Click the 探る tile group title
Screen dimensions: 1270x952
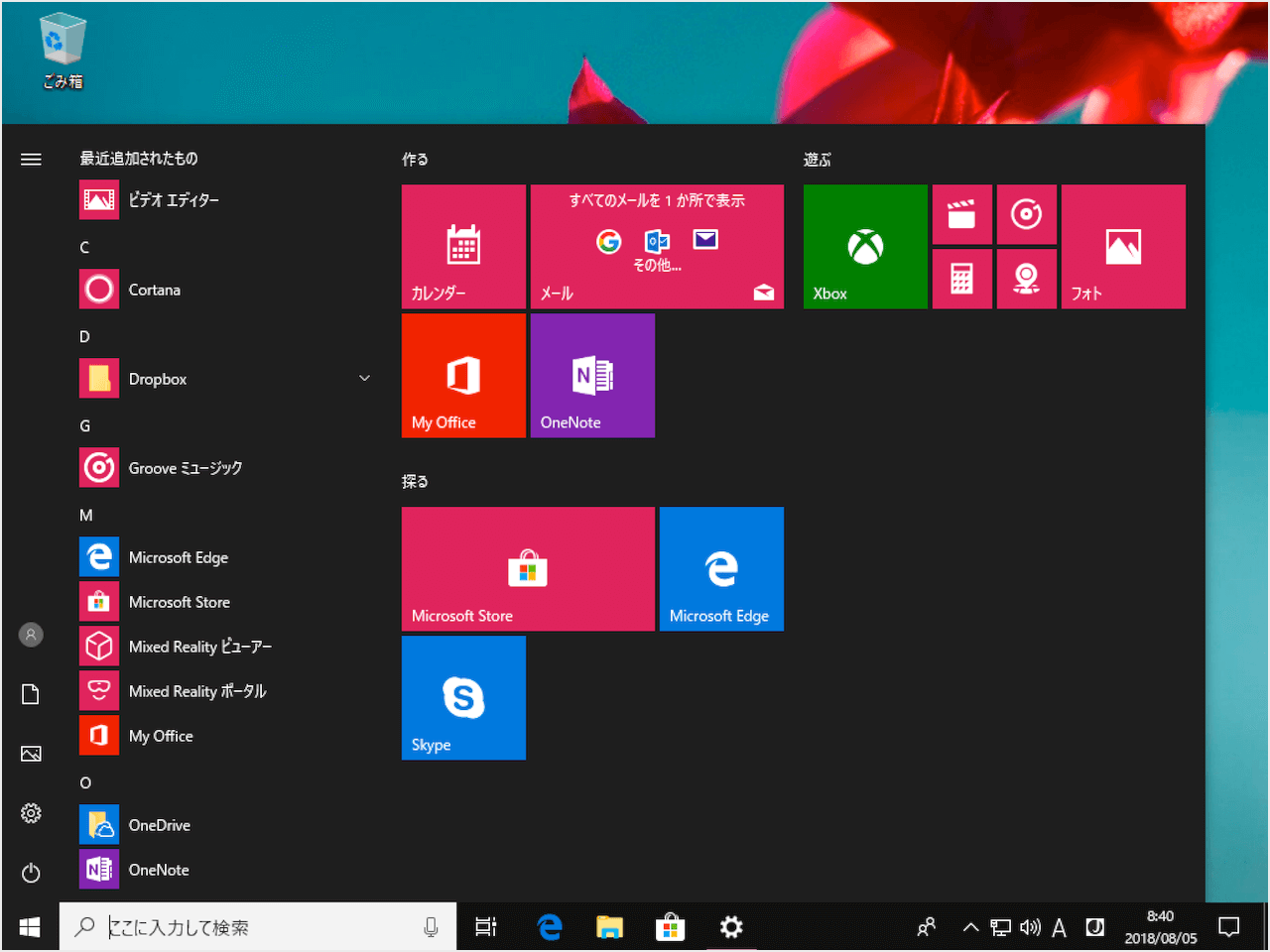tap(415, 481)
